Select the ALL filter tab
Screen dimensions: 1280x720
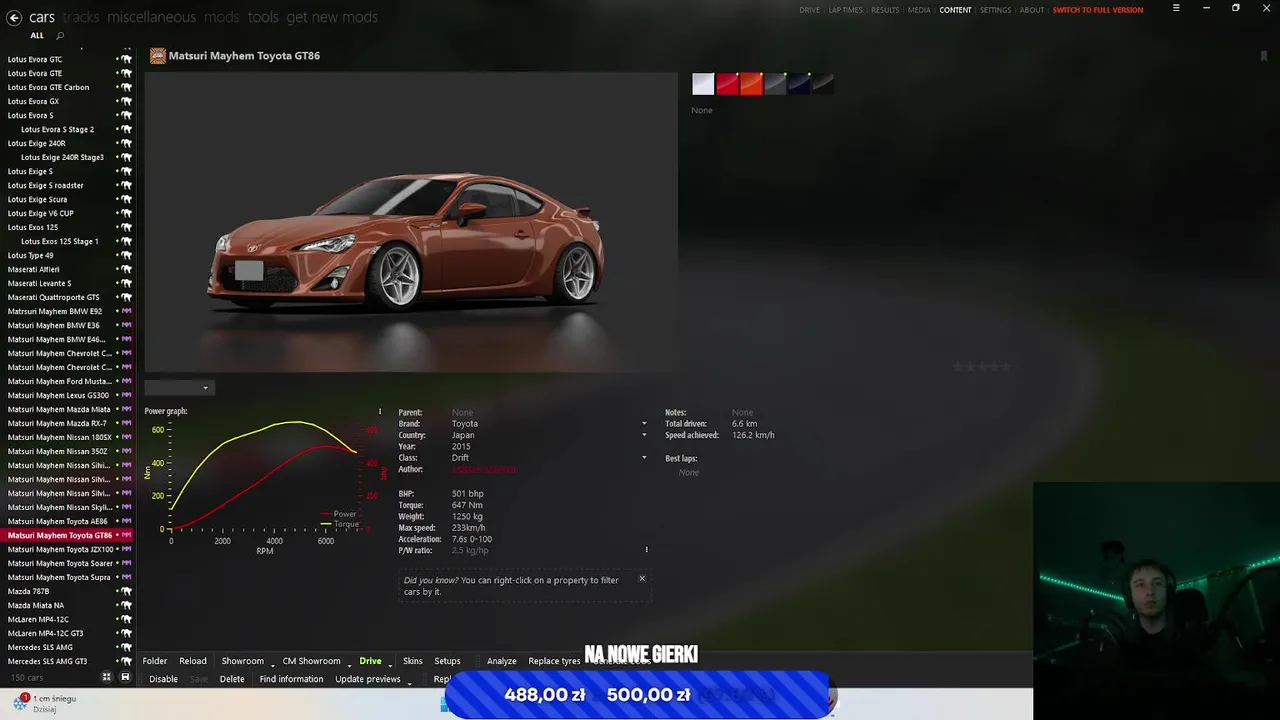pyautogui.click(x=37, y=36)
